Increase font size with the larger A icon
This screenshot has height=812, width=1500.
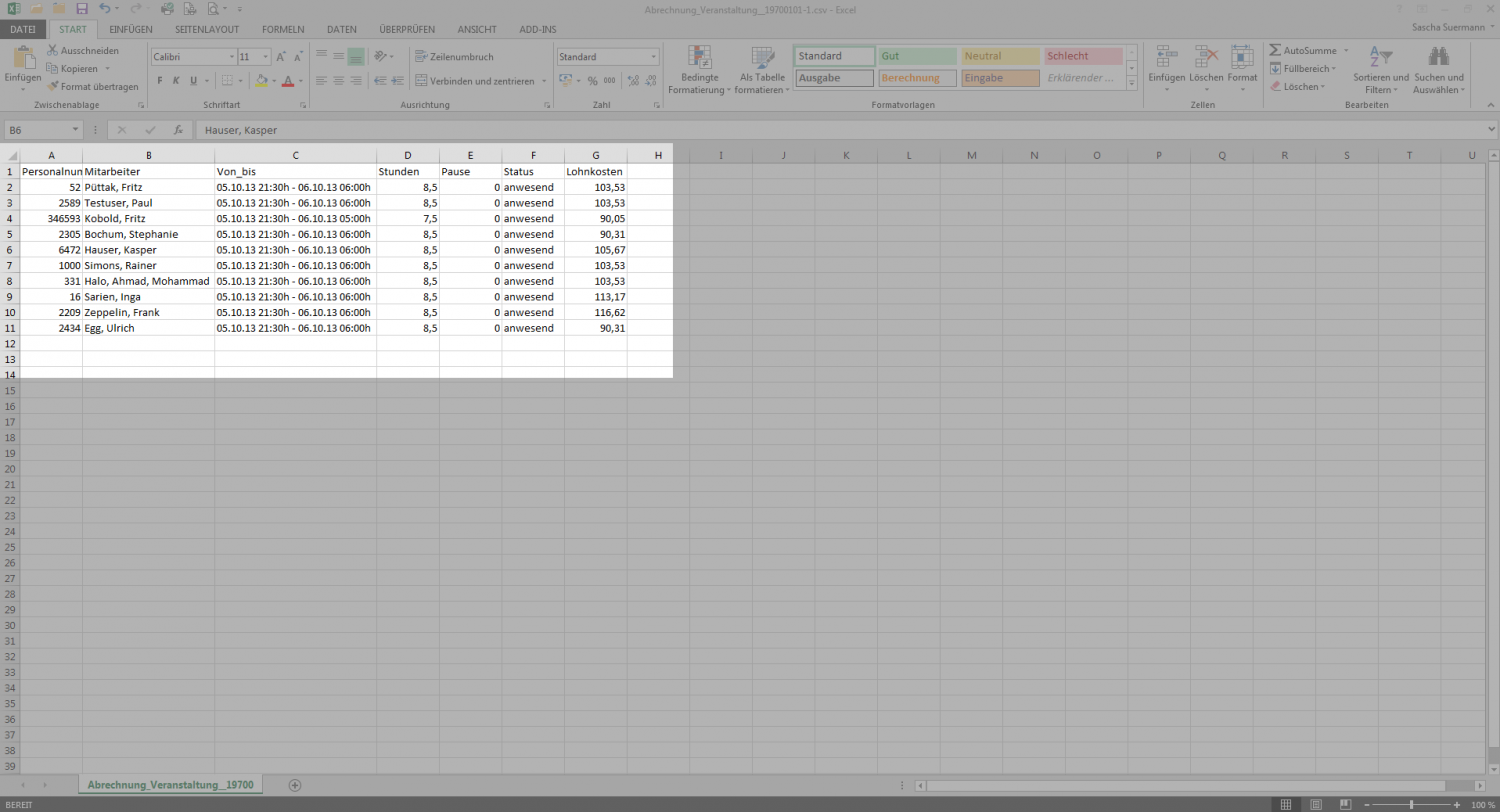tap(281, 57)
